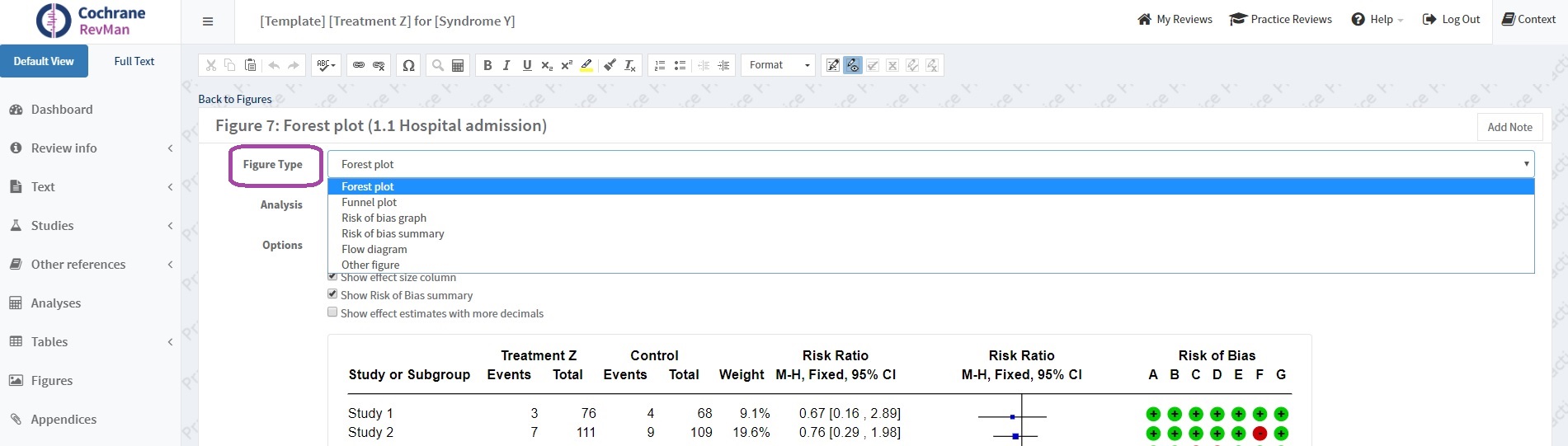Viewport: 1568px width, 446px height.
Task: Uncheck Show Risk of Bias summary
Action: pyautogui.click(x=332, y=294)
